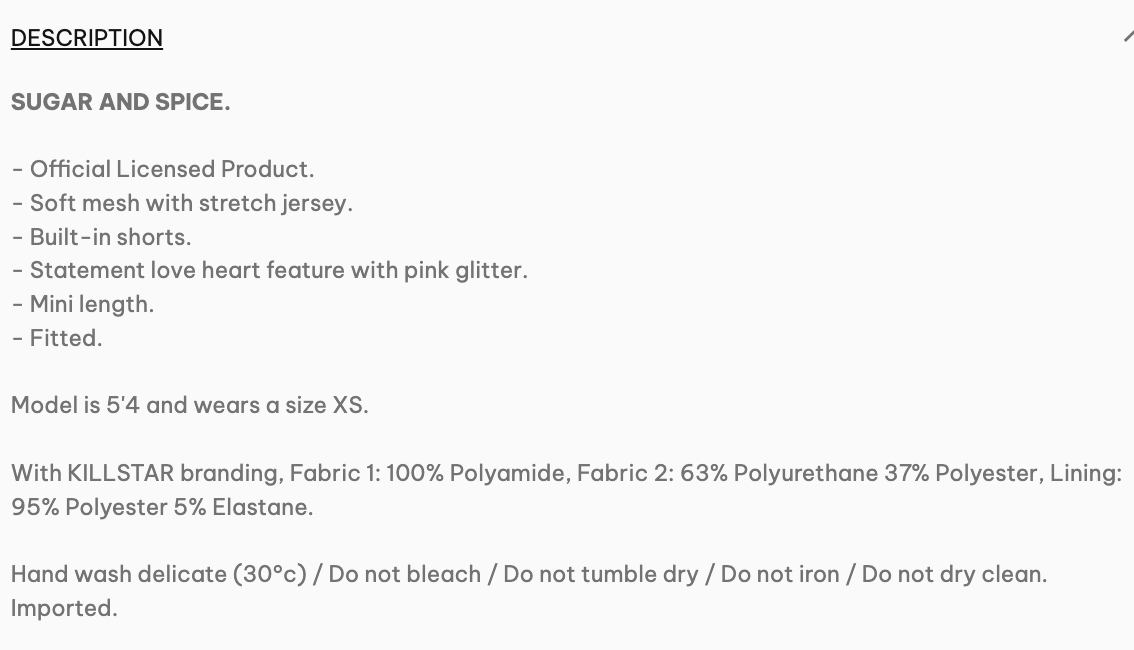Image resolution: width=1134 pixels, height=650 pixels.
Task: Click the word KILLSTAR in branding text
Action: coord(121,473)
